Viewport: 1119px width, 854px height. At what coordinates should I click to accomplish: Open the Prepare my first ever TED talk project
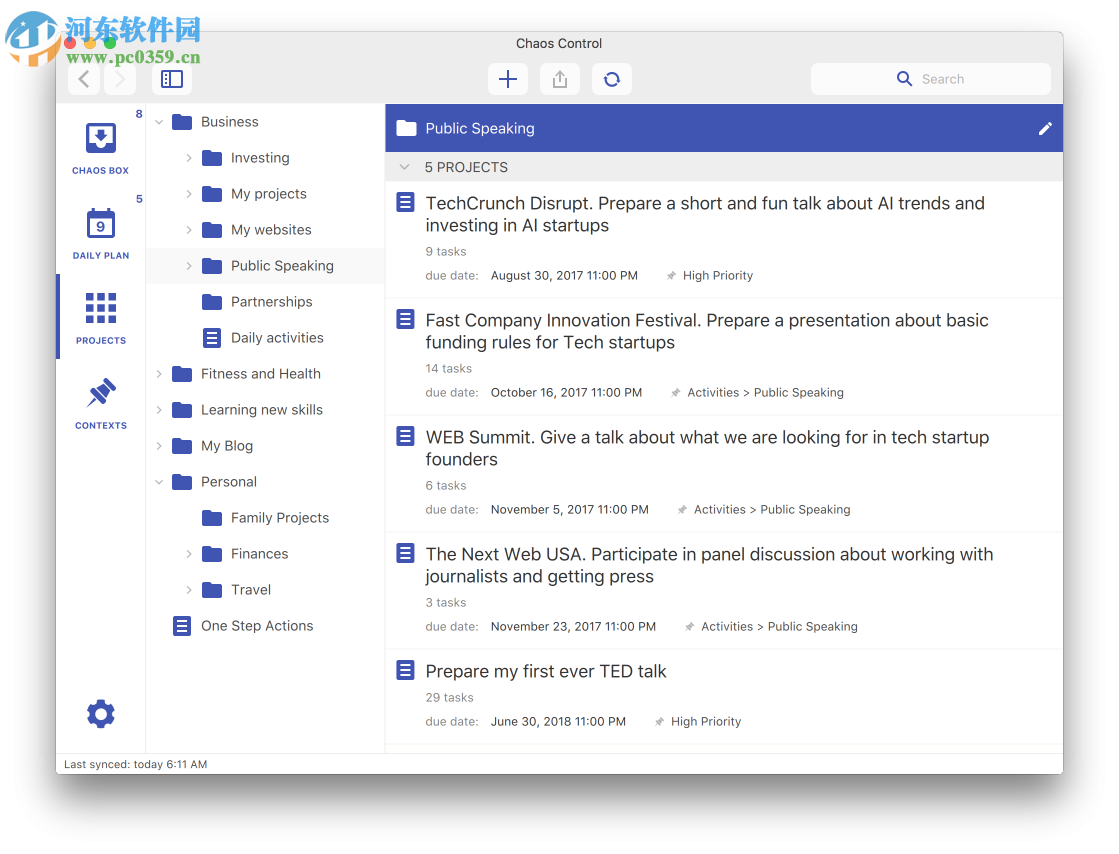[546, 671]
